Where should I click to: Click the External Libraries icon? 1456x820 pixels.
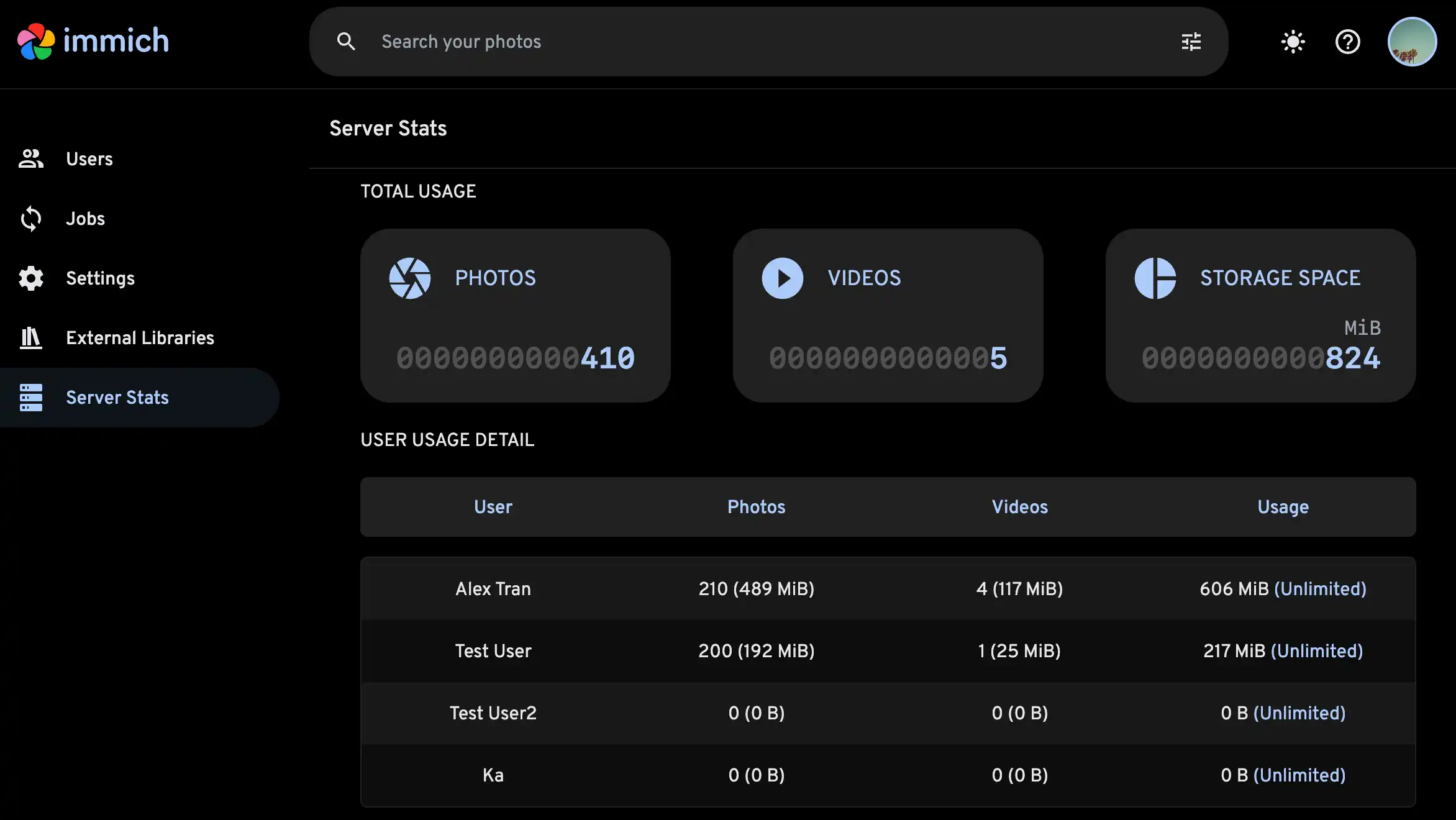(x=30, y=337)
